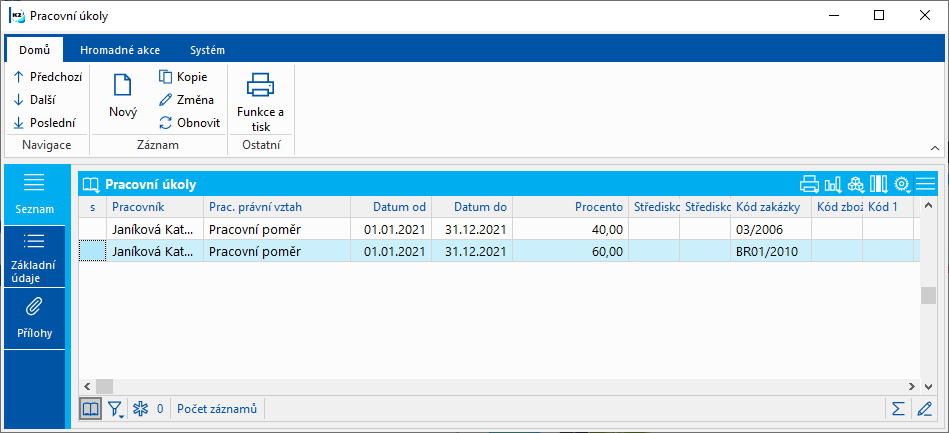Image resolution: width=949 pixels, height=433 pixels.
Task: Click the 's' column header
Action: pos(93,207)
